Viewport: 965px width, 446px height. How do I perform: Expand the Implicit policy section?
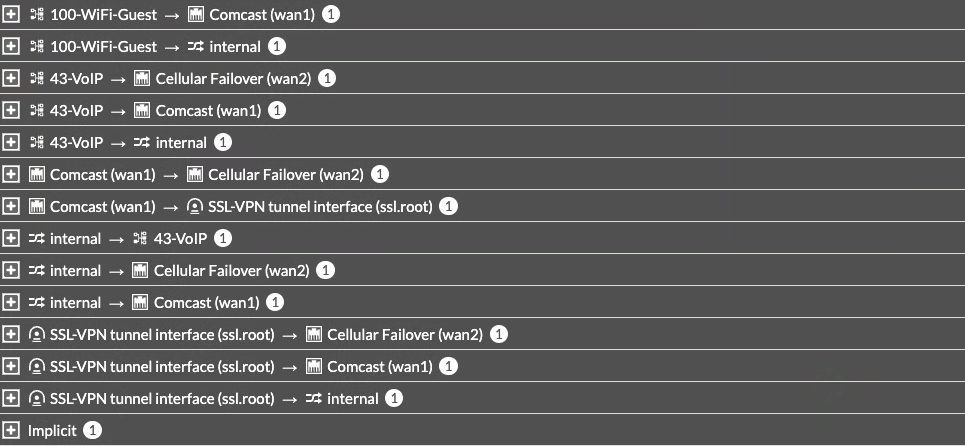(12, 431)
